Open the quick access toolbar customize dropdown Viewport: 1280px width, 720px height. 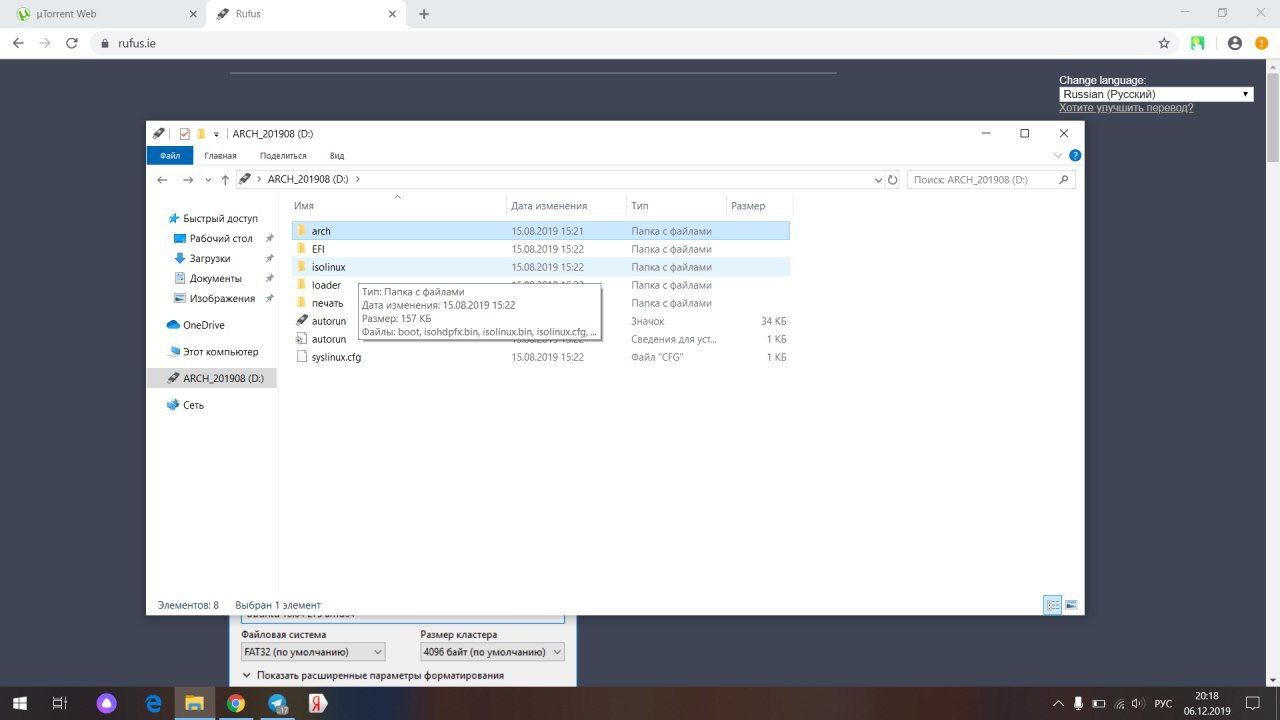point(216,134)
